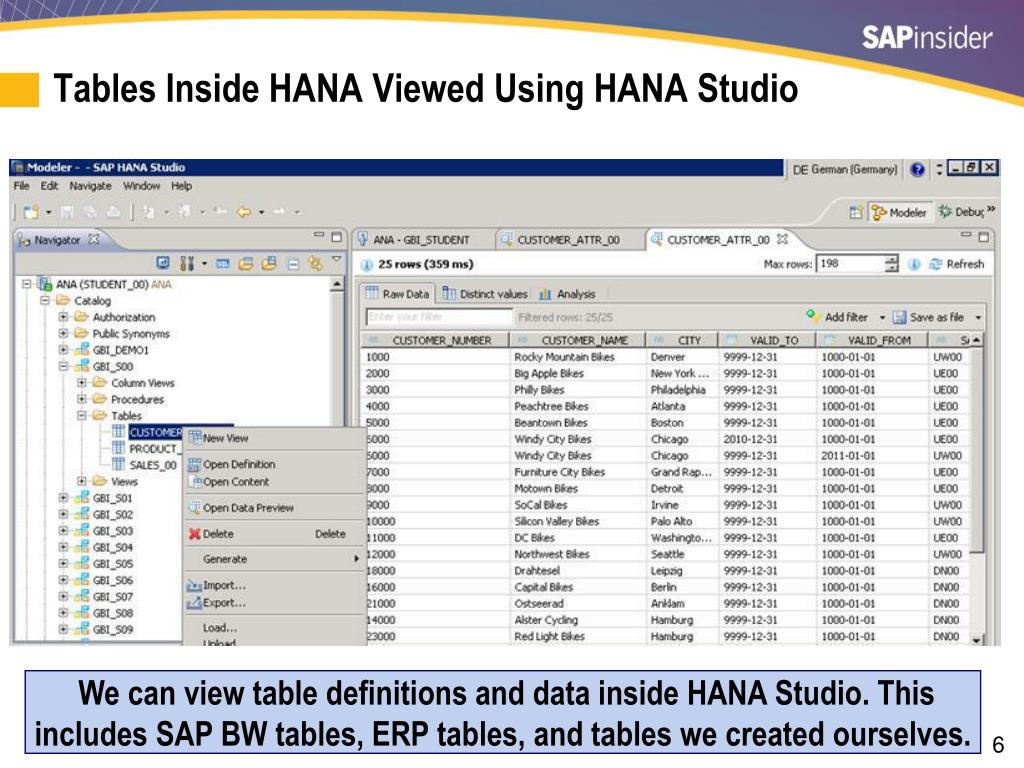Switch to the Analysis tab
Image resolution: width=1024 pixels, height=768 pixels.
(567, 294)
